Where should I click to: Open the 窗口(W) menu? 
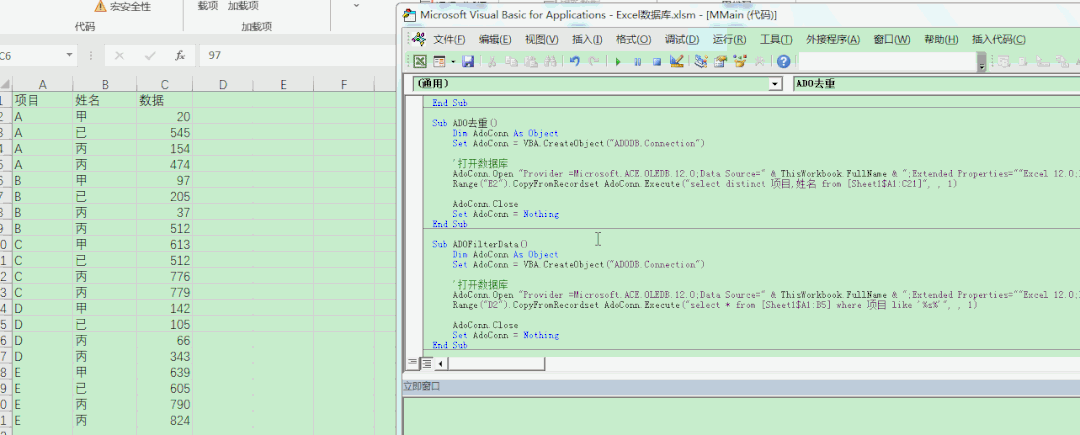pos(892,39)
